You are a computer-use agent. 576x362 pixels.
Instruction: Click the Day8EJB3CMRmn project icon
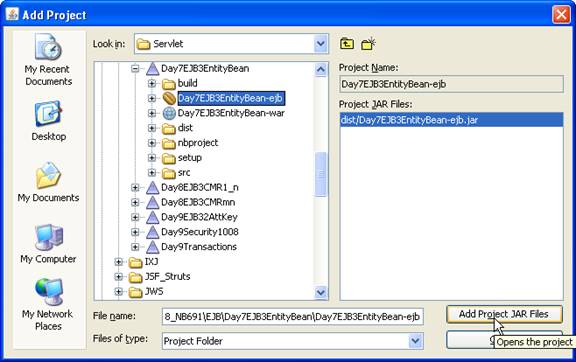pos(152,202)
